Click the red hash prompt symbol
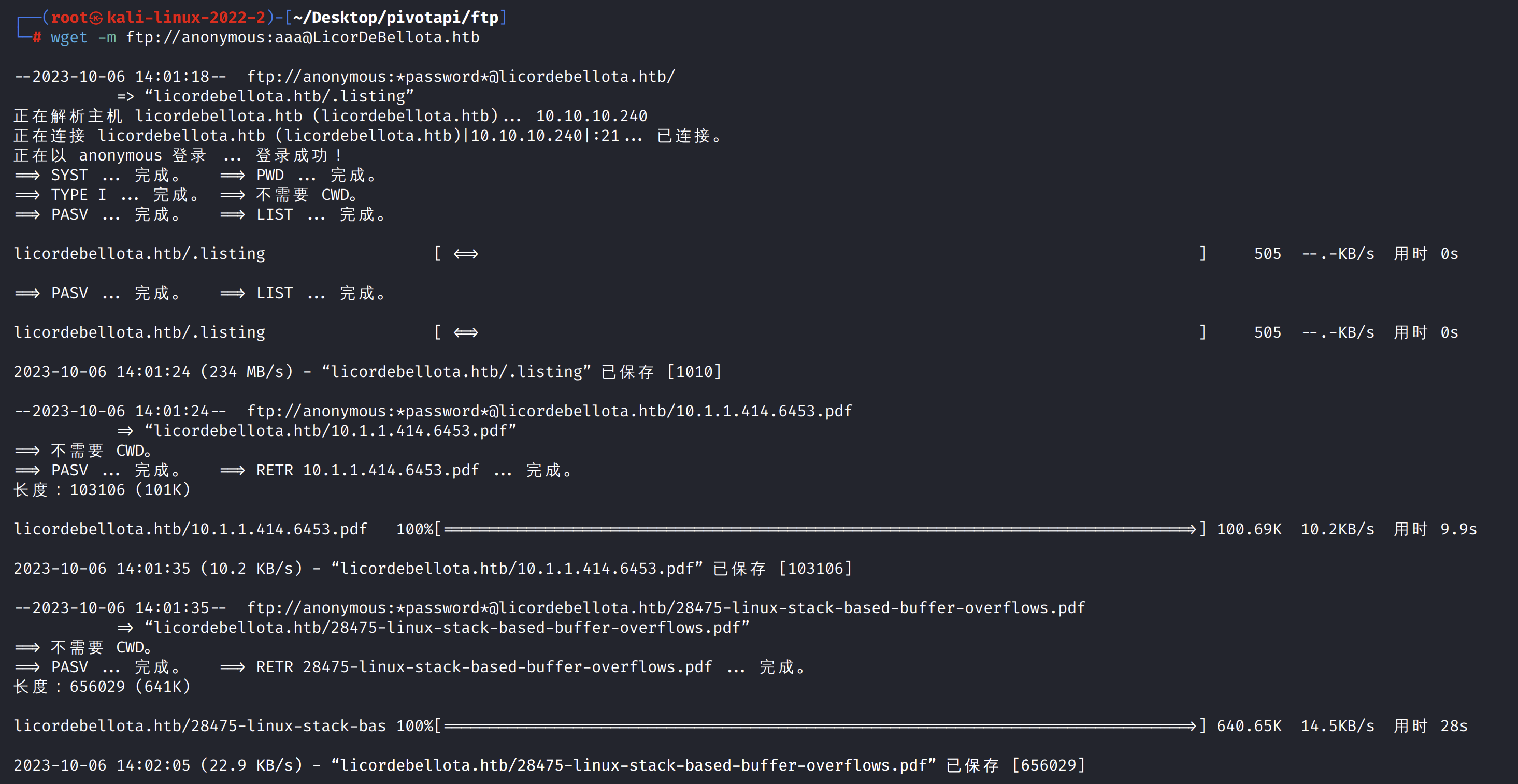1518x784 pixels. click(x=37, y=38)
